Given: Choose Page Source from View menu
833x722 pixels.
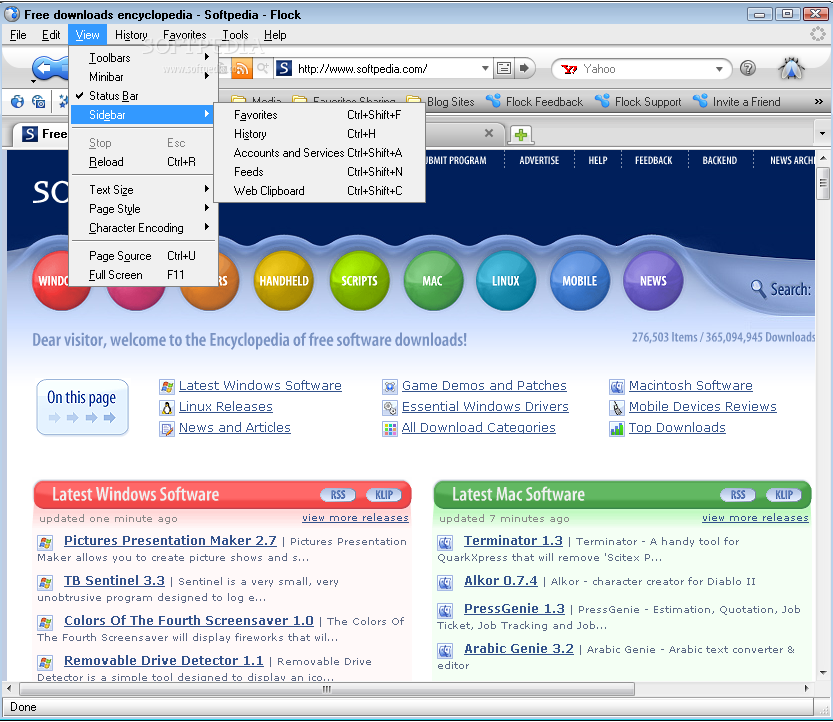Looking at the screenshot, I should (143, 256).
